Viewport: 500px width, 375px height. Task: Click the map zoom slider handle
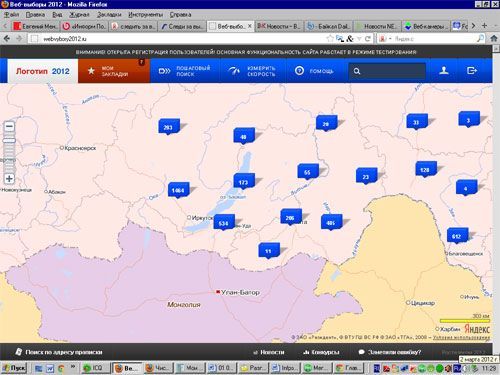coord(9,140)
